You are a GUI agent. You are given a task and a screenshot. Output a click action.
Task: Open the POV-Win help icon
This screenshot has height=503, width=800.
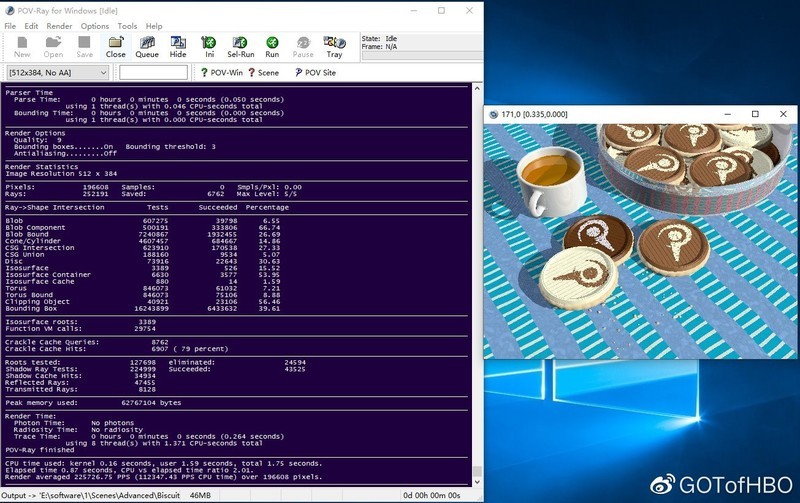(221, 73)
